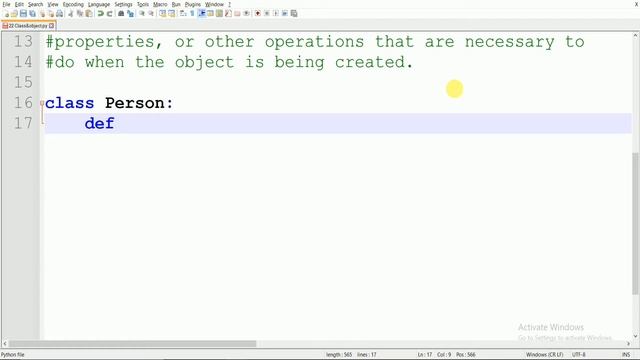Open the Language menu

click(99, 4)
